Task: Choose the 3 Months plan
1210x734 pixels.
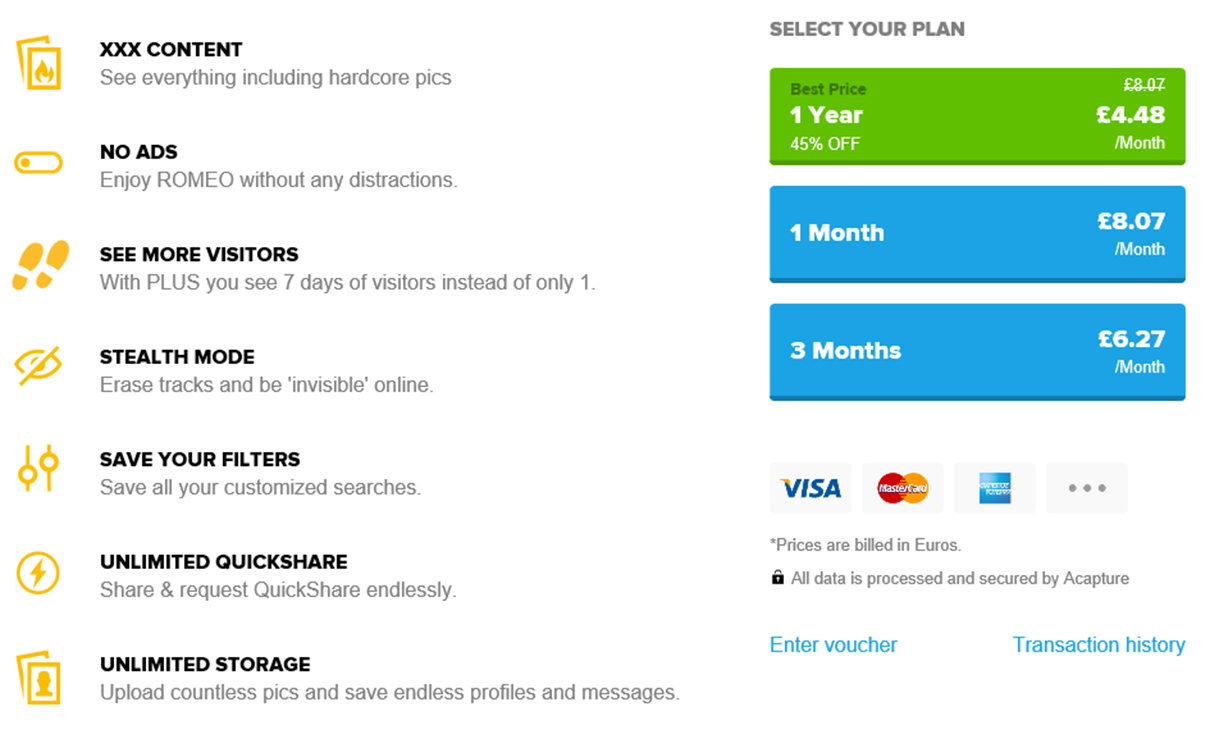Action: [x=977, y=352]
